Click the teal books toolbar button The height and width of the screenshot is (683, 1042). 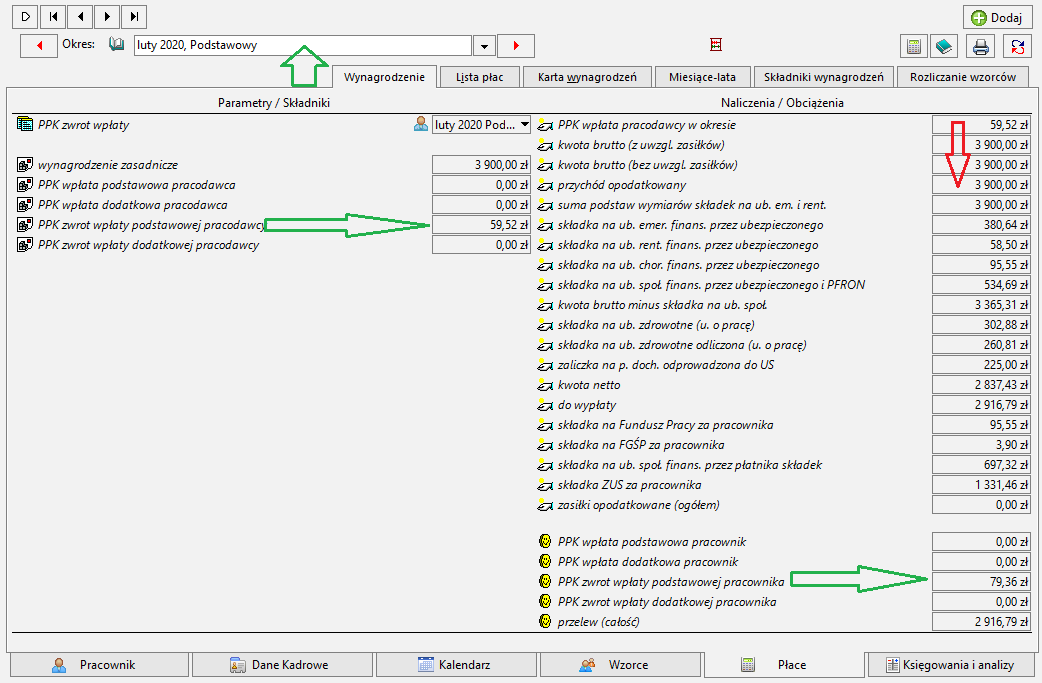tap(944, 47)
